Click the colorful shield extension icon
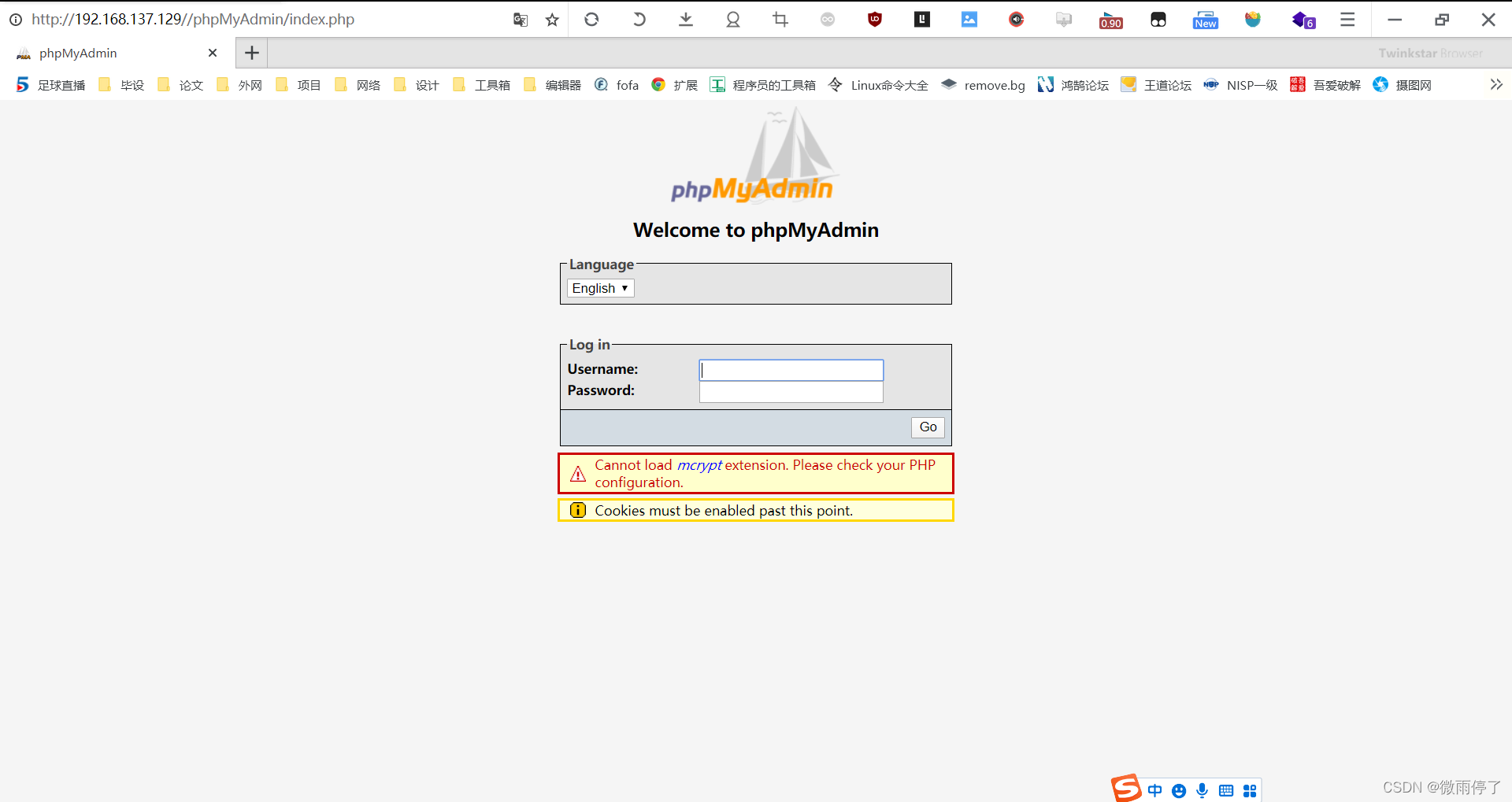This screenshot has width=1512, height=802. pyautogui.click(x=1253, y=20)
